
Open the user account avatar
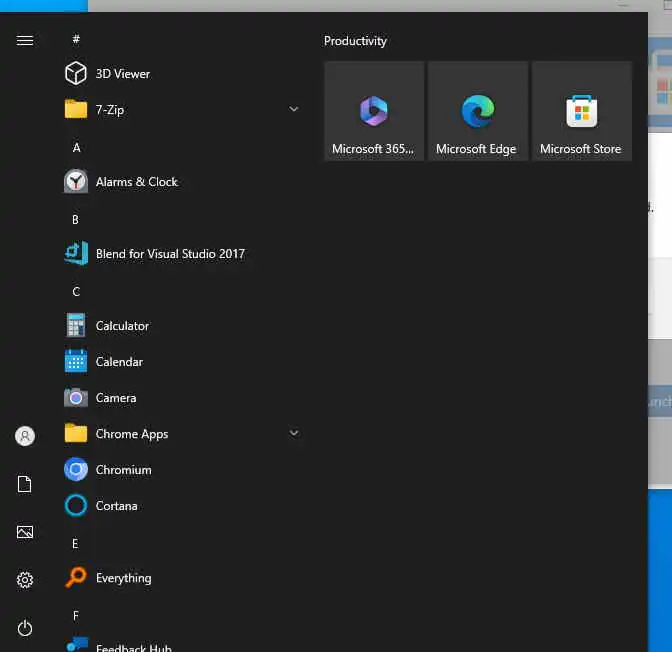click(x=25, y=436)
